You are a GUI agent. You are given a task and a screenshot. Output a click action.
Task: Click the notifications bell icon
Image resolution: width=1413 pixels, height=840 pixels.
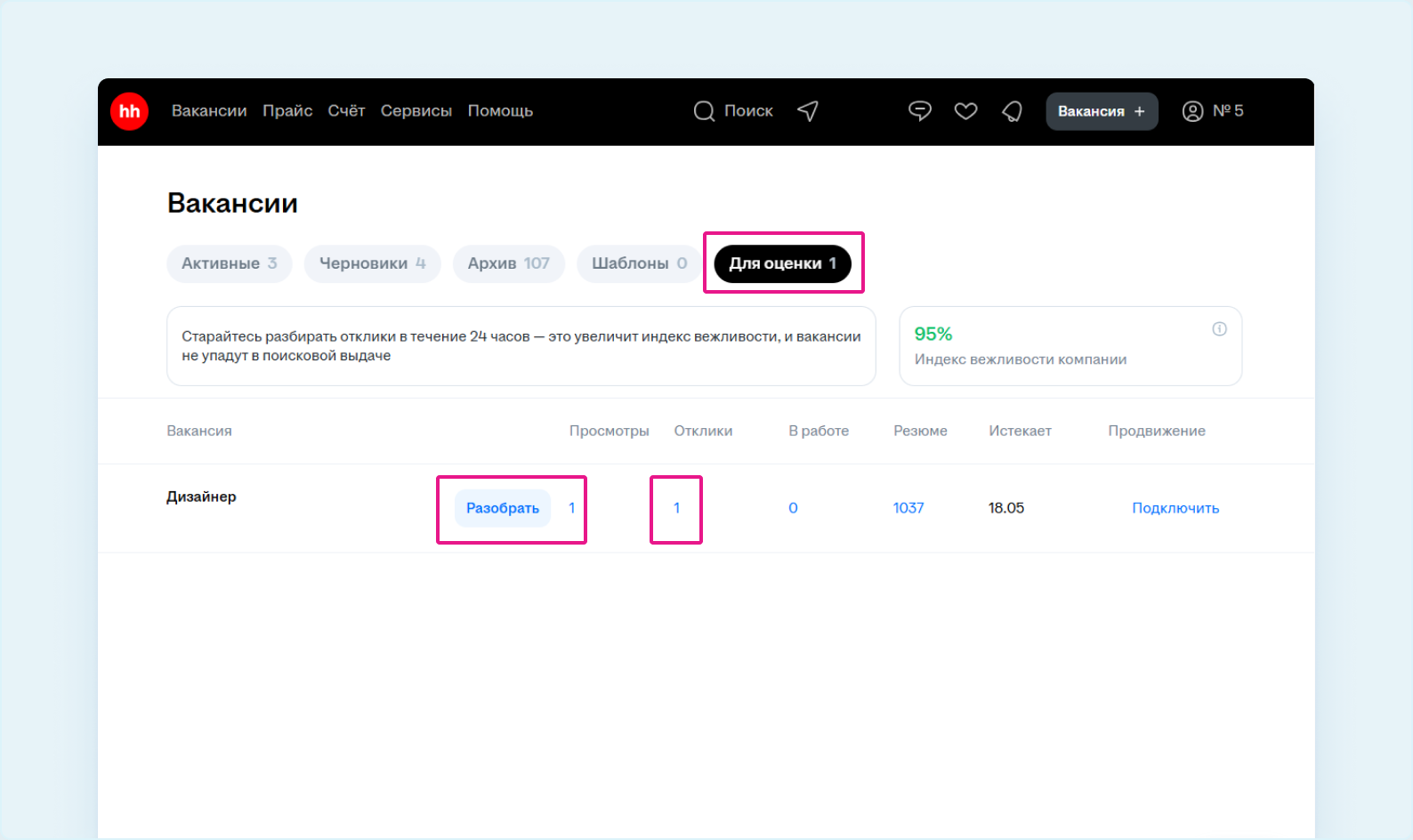1013,111
